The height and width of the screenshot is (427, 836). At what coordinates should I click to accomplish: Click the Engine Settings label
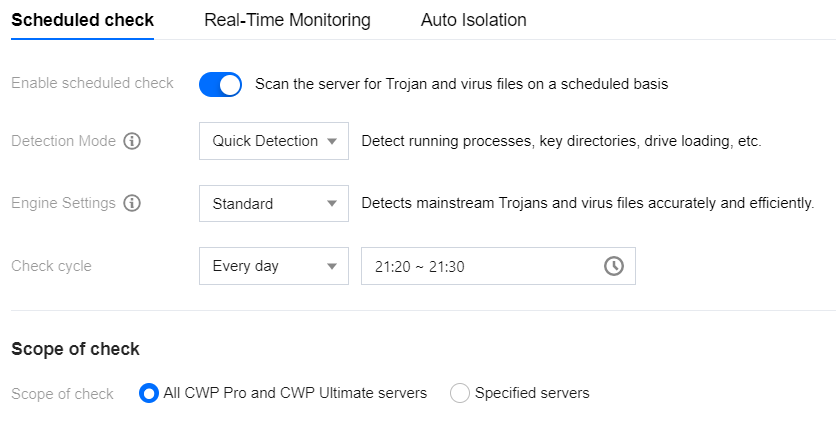63,203
